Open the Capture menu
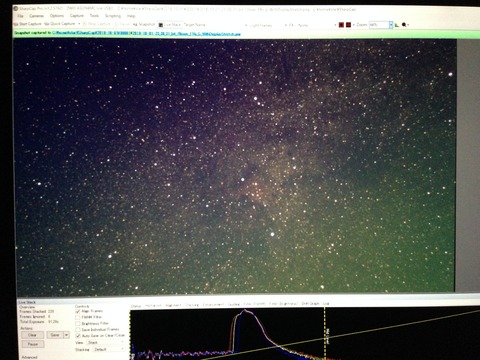This screenshot has height=360, width=480. tap(77, 16)
